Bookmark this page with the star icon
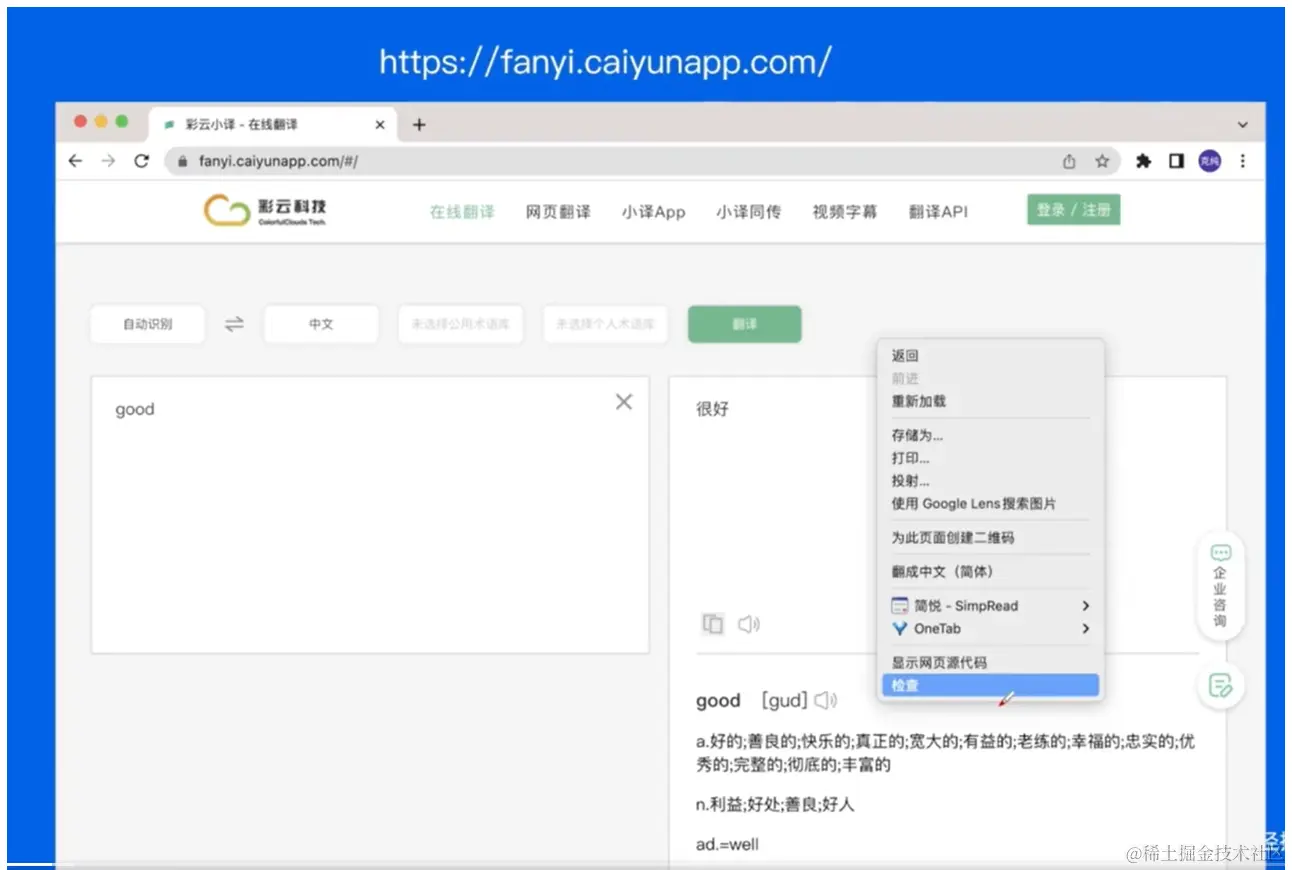 tap(1102, 161)
